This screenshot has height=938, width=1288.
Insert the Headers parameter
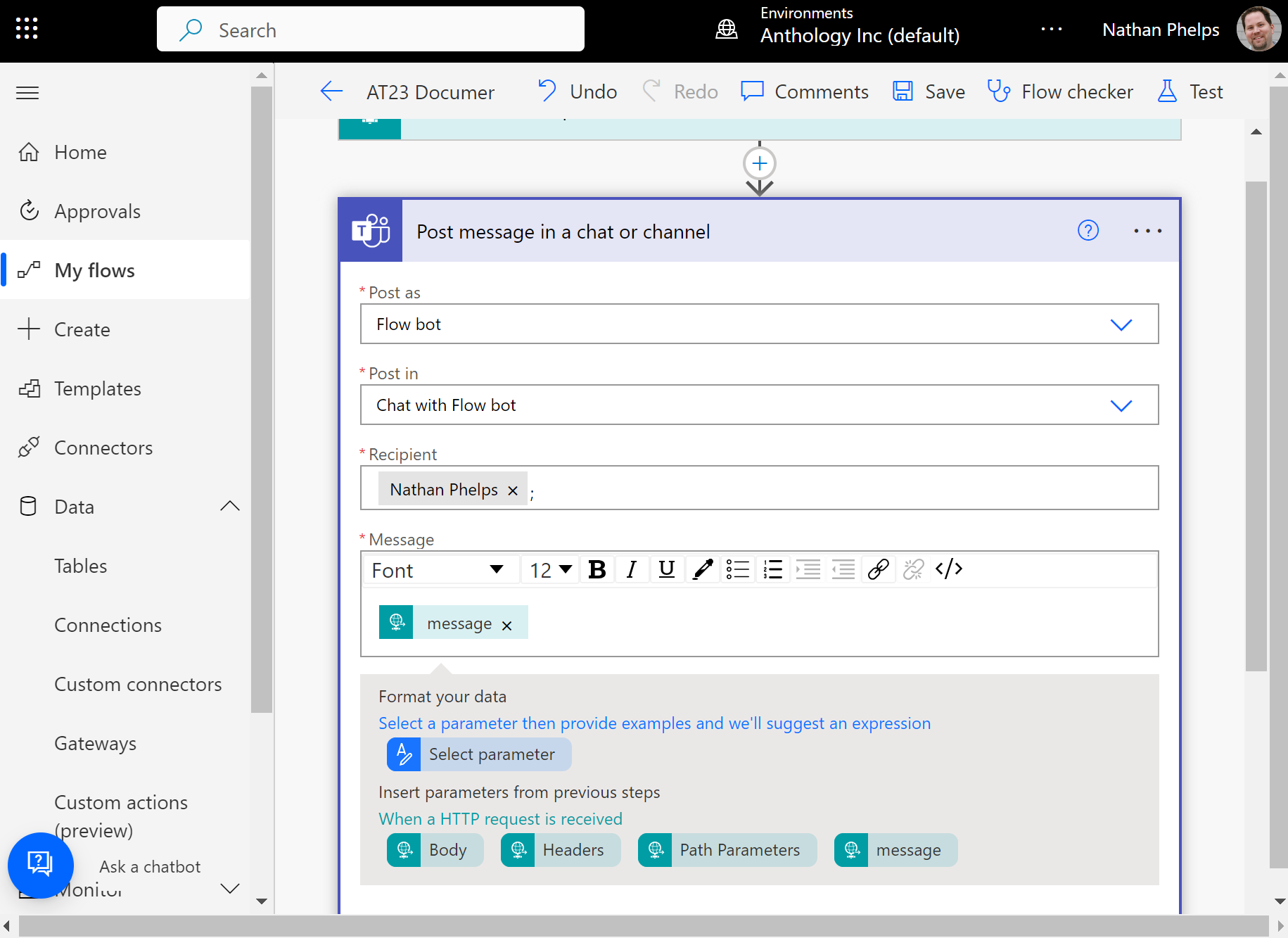pos(561,850)
